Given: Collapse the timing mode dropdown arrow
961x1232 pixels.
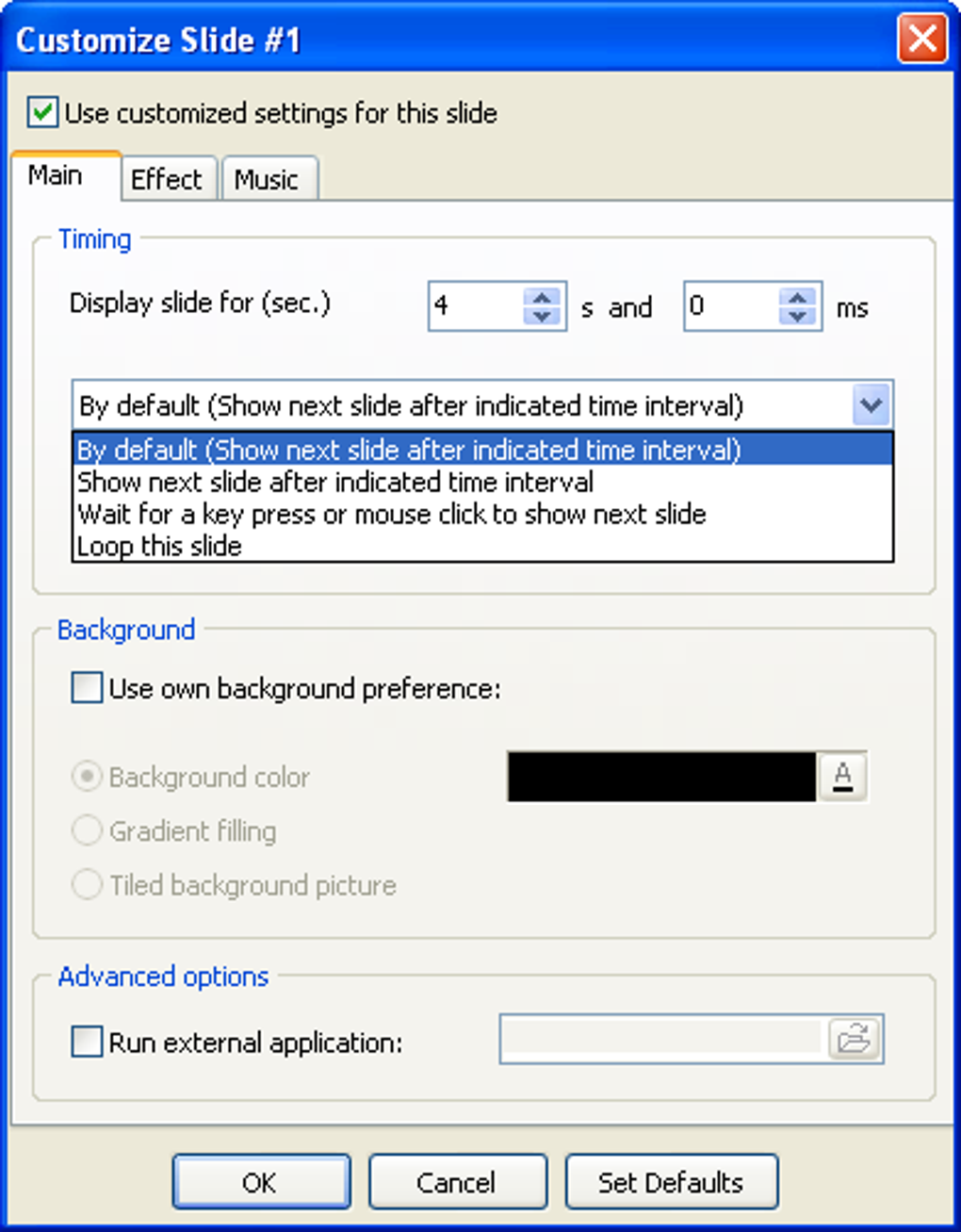Looking at the screenshot, I should pyautogui.click(x=871, y=405).
